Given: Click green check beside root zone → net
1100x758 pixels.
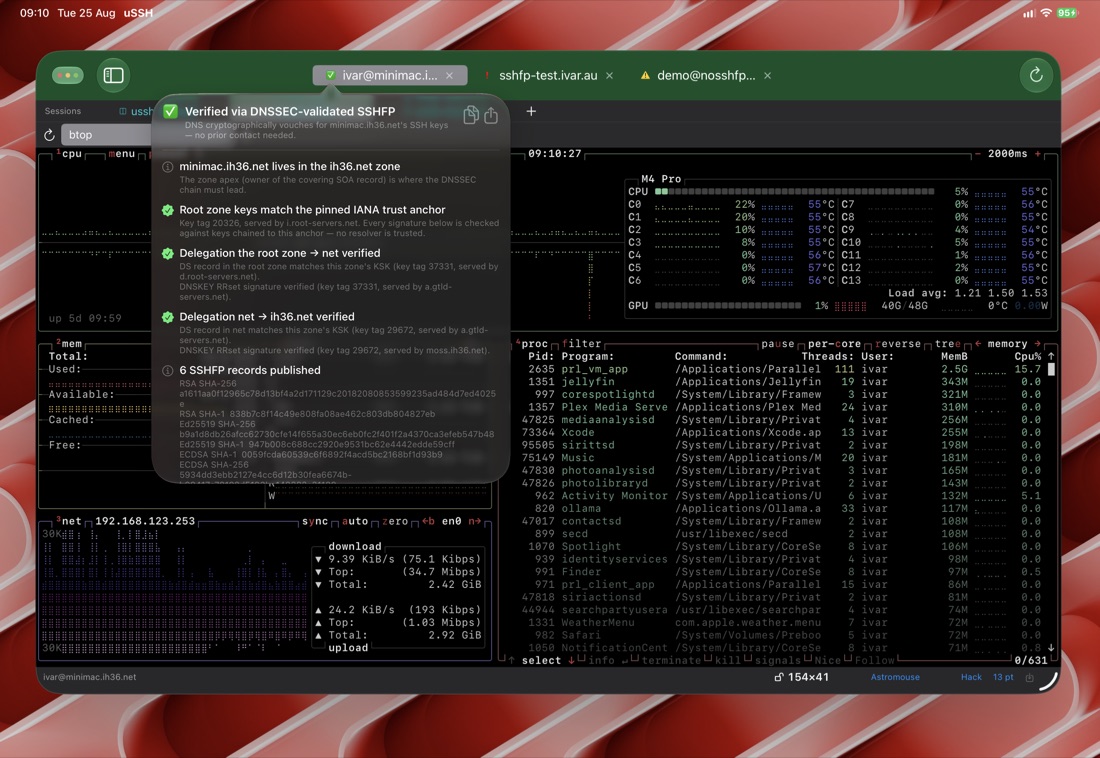Looking at the screenshot, I should coord(168,253).
